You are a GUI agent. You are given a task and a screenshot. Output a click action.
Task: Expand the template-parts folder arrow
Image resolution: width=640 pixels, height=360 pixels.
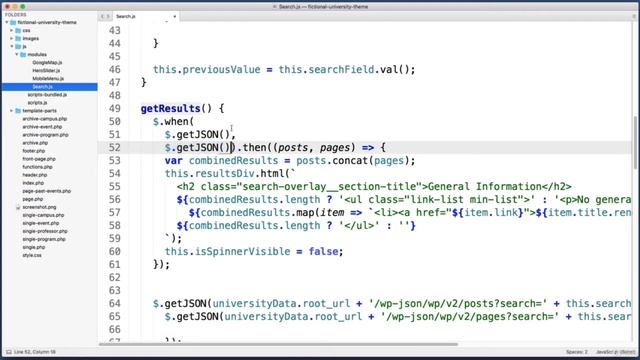point(12,111)
